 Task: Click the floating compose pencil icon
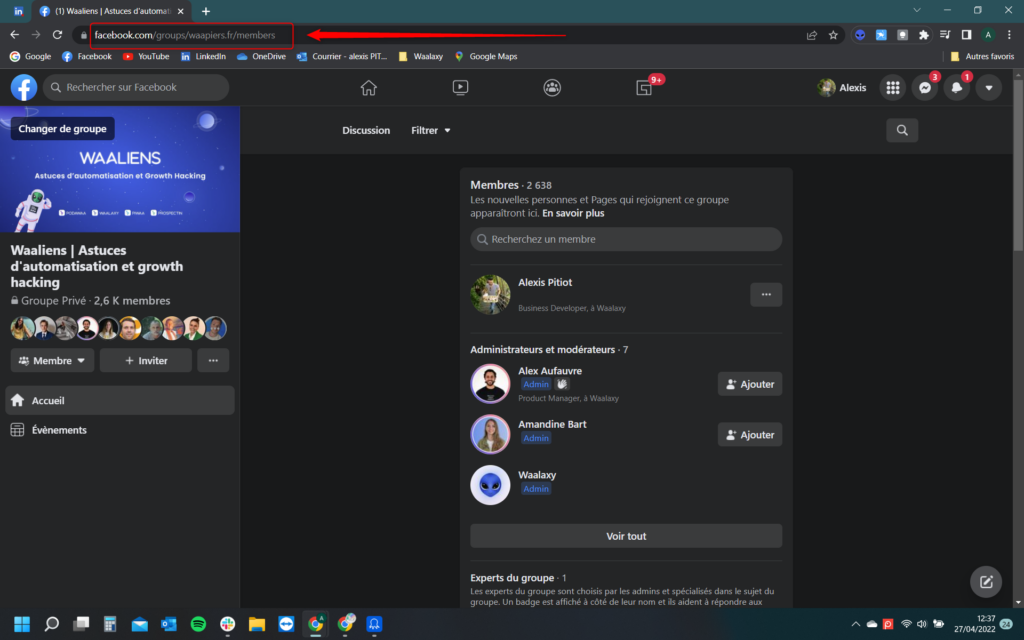pyautogui.click(x=985, y=581)
